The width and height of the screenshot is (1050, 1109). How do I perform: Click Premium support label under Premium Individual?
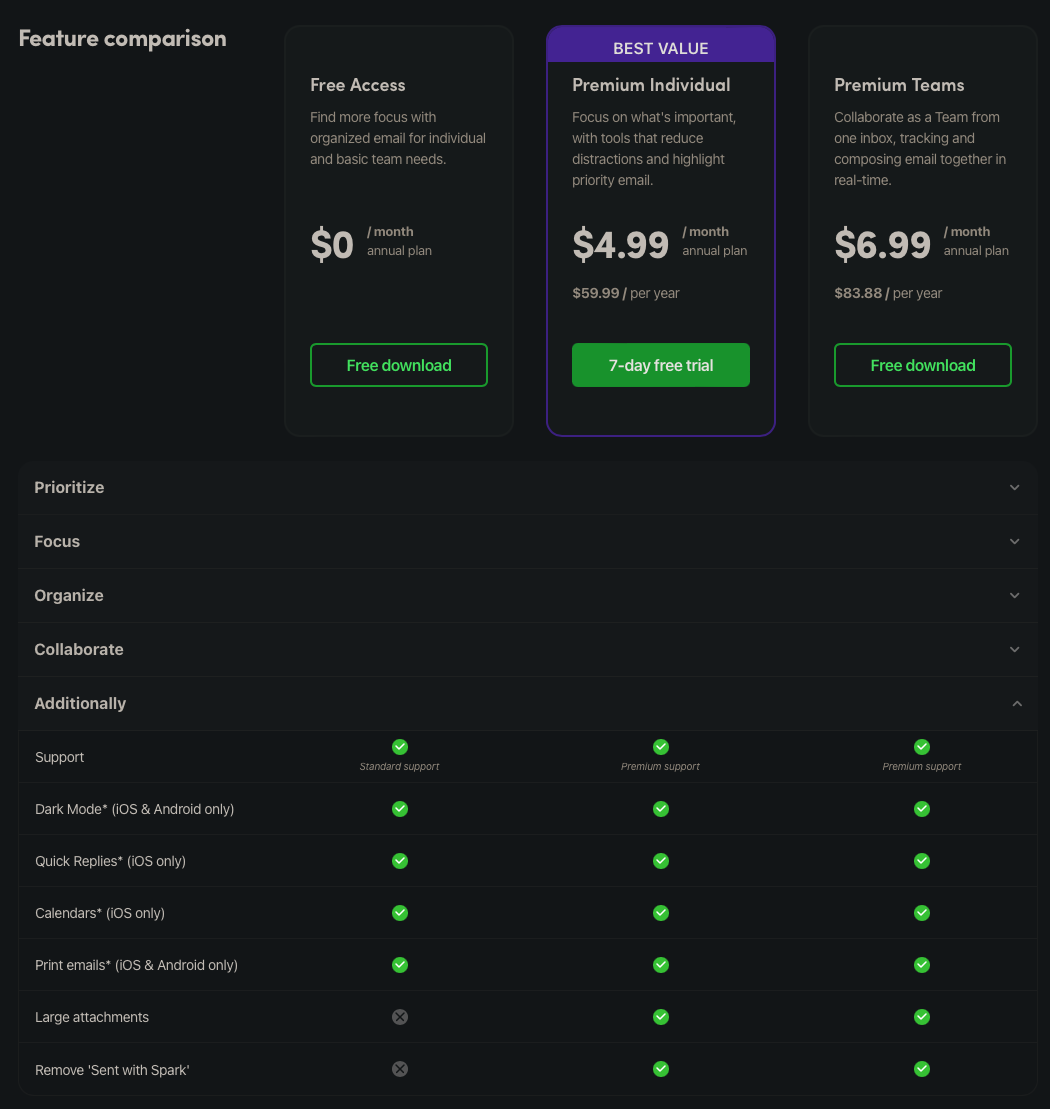[660, 767]
